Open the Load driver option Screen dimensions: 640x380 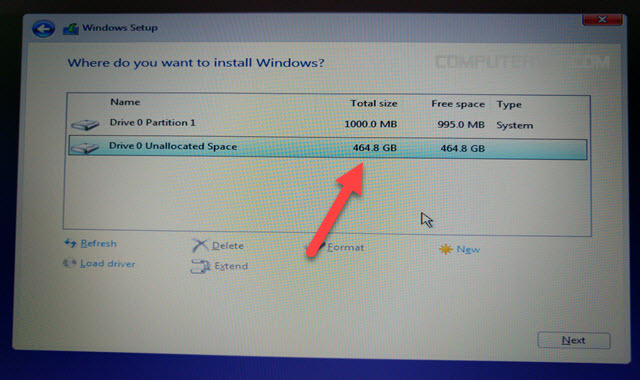(107, 264)
